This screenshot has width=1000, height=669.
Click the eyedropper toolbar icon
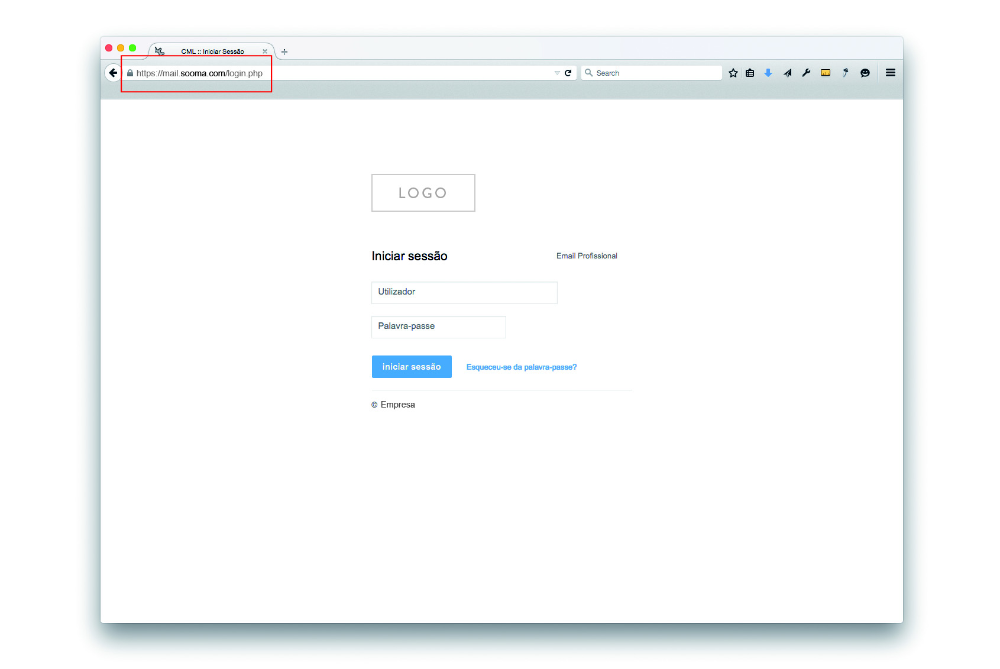click(x=845, y=73)
